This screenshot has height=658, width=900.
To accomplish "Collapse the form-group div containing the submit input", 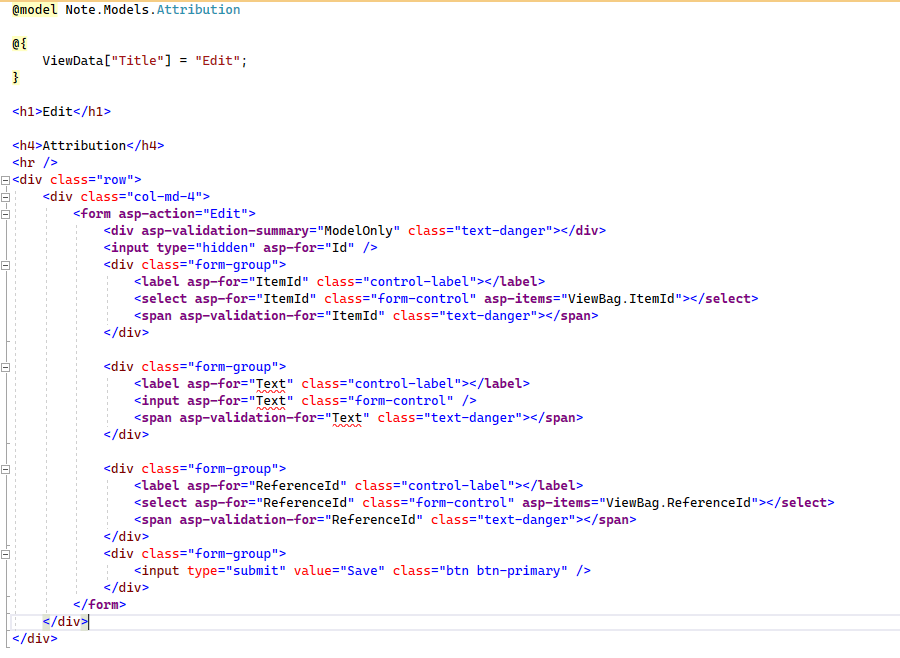I will coord(5,555).
